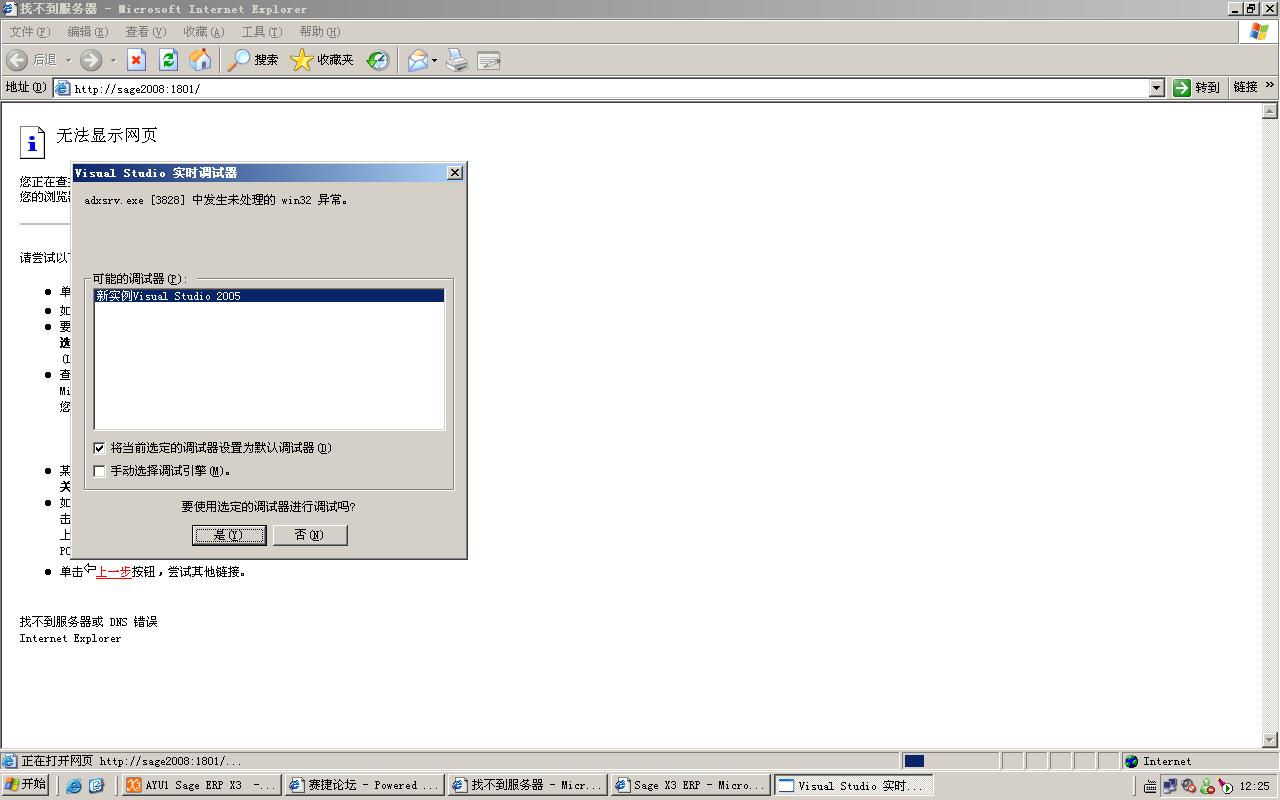This screenshot has height=800, width=1280.
Task: Open the Forward button history dropdown arrow
Action: (x=113, y=60)
